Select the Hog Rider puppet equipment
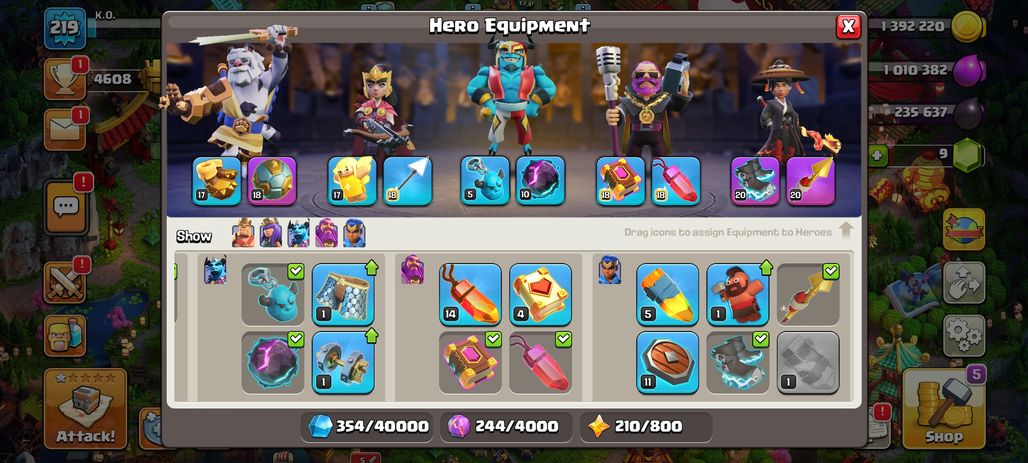The image size is (1028, 463). pyautogui.click(x=738, y=294)
